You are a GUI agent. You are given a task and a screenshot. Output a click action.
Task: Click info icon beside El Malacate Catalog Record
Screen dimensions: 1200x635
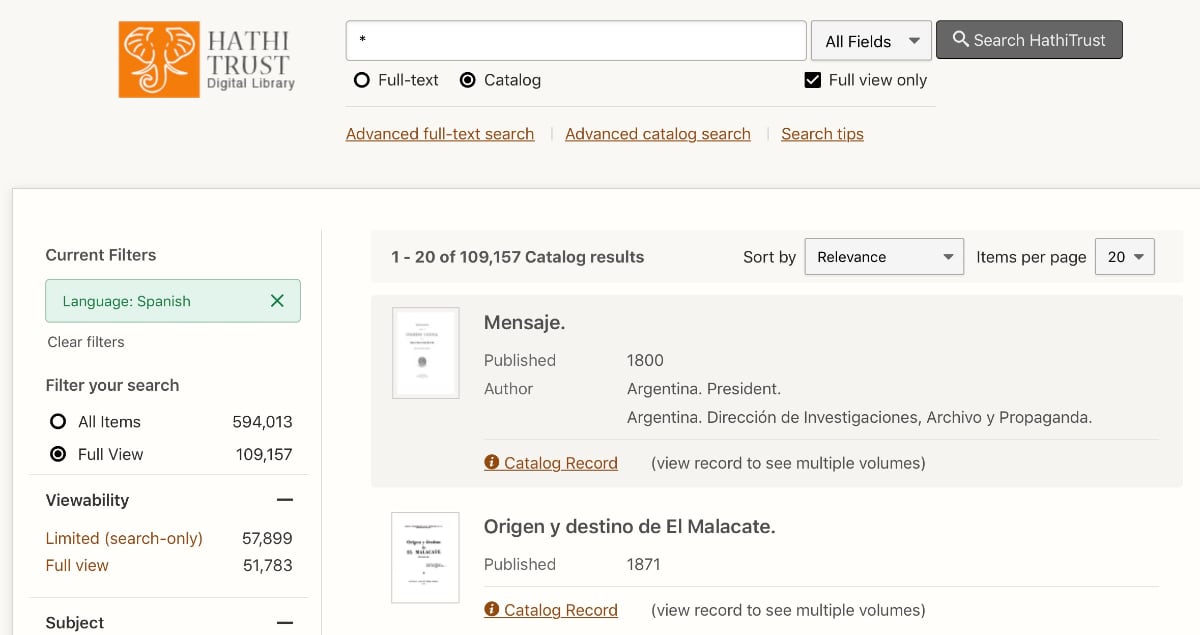[x=491, y=610]
